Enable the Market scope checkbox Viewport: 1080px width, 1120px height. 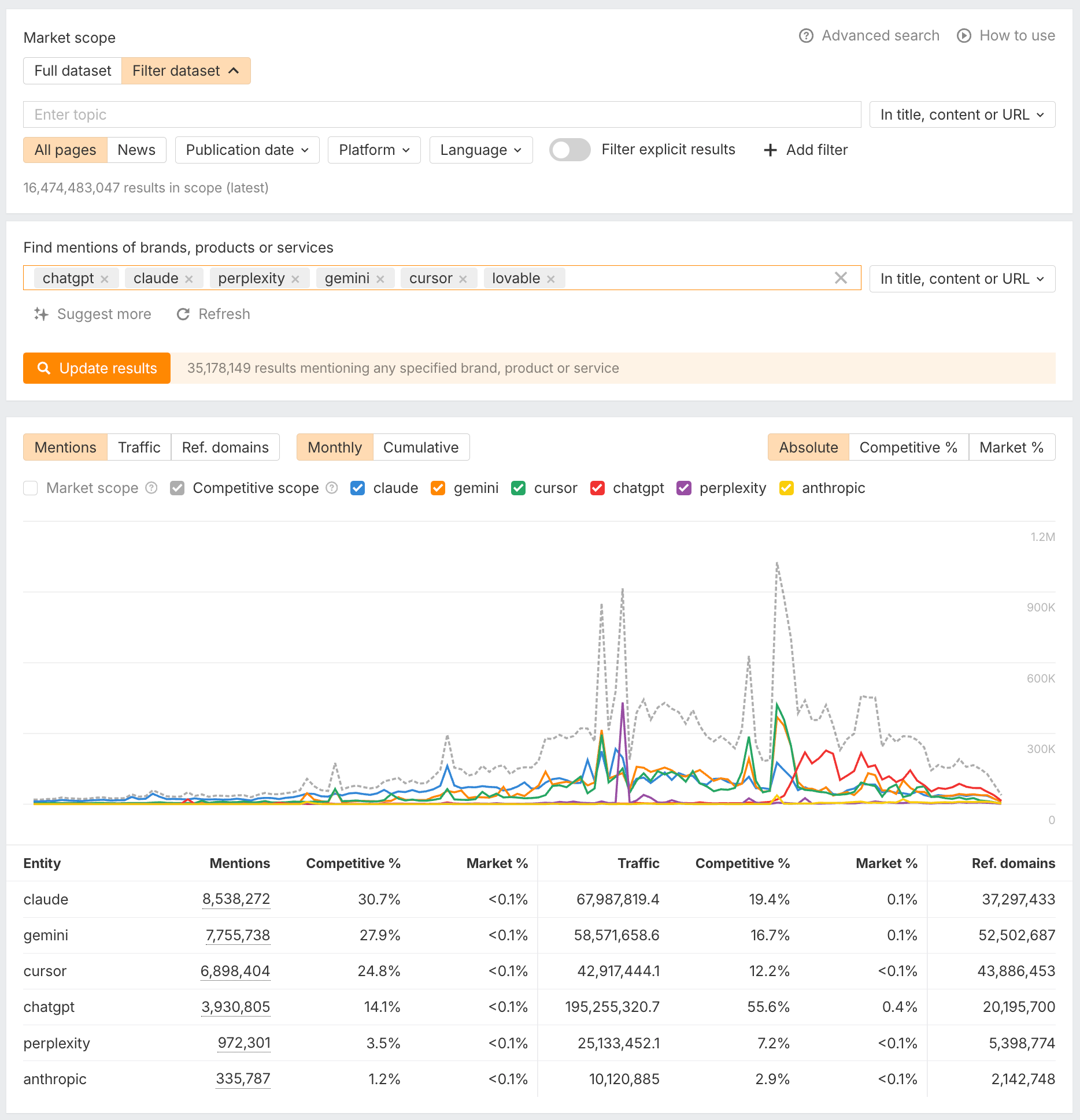31,488
